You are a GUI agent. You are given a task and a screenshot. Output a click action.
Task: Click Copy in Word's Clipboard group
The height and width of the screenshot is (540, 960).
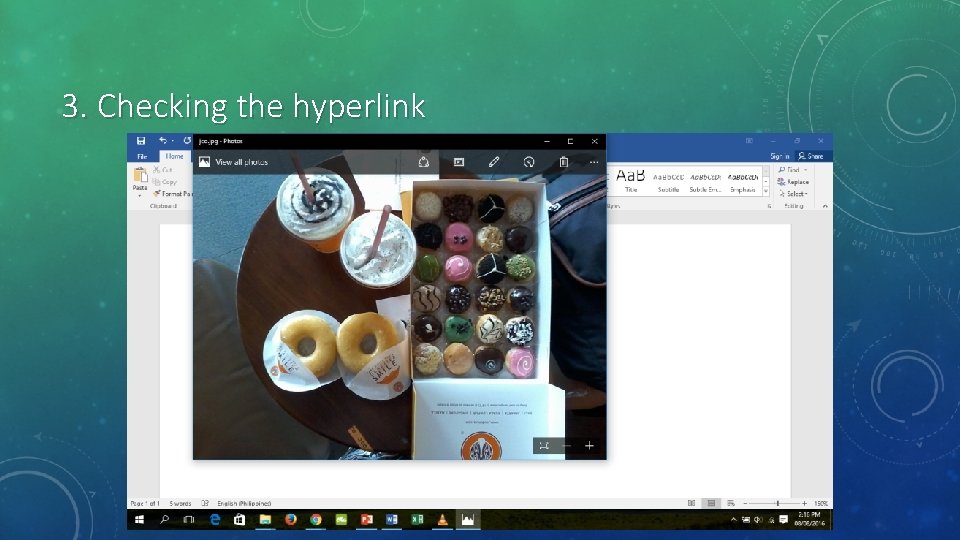tap(165, 182)
